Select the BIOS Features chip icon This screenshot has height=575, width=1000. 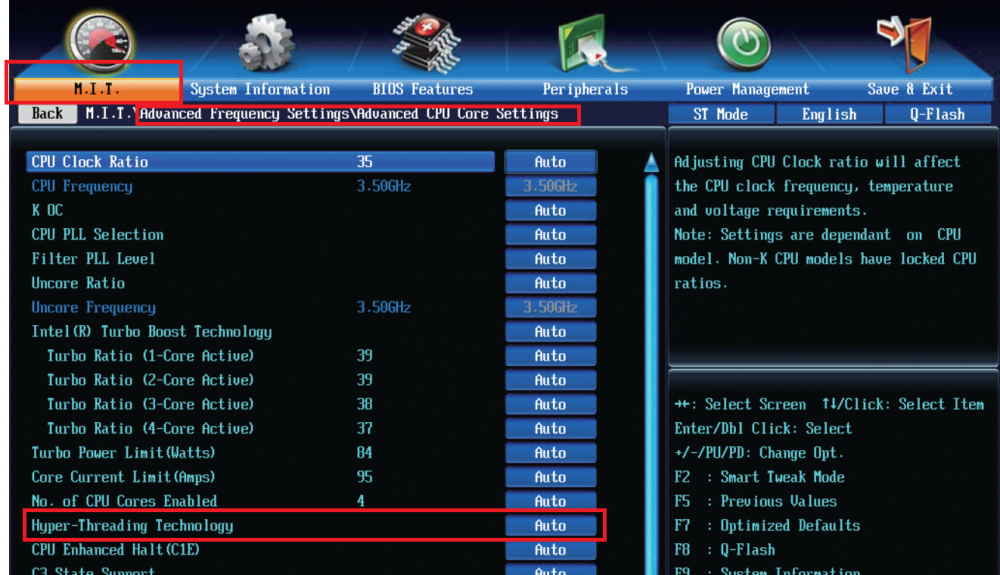[x=427, y=43]
